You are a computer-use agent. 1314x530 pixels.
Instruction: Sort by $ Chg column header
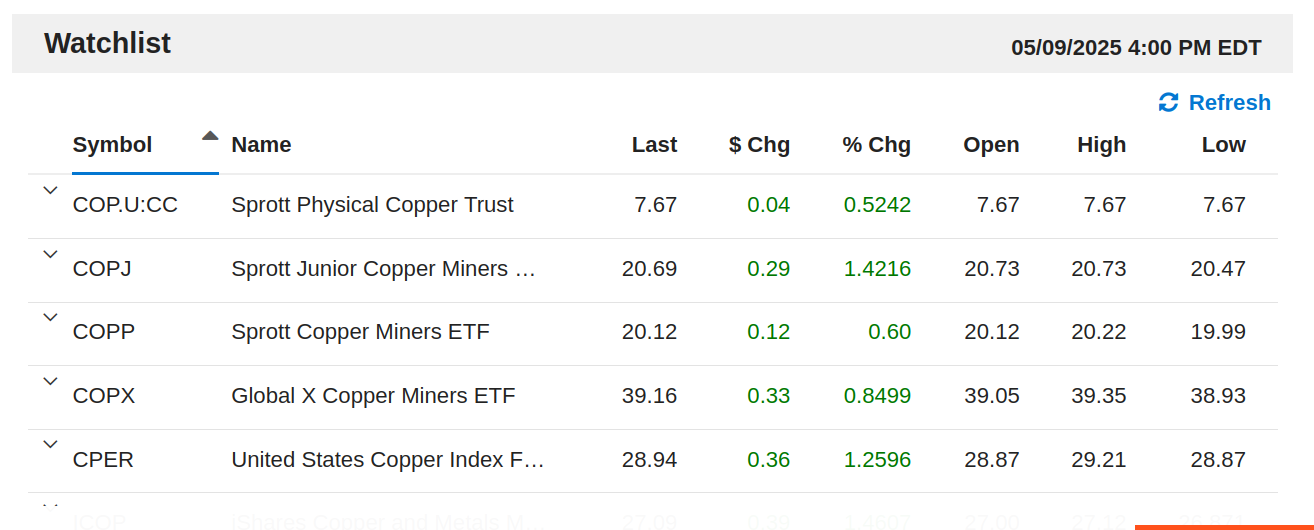759,145
